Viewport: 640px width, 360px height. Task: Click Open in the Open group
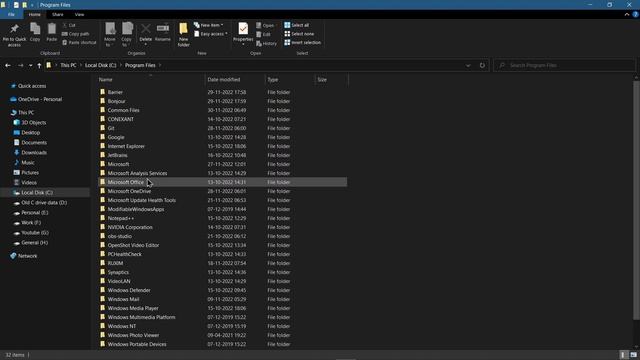(265, 25)
